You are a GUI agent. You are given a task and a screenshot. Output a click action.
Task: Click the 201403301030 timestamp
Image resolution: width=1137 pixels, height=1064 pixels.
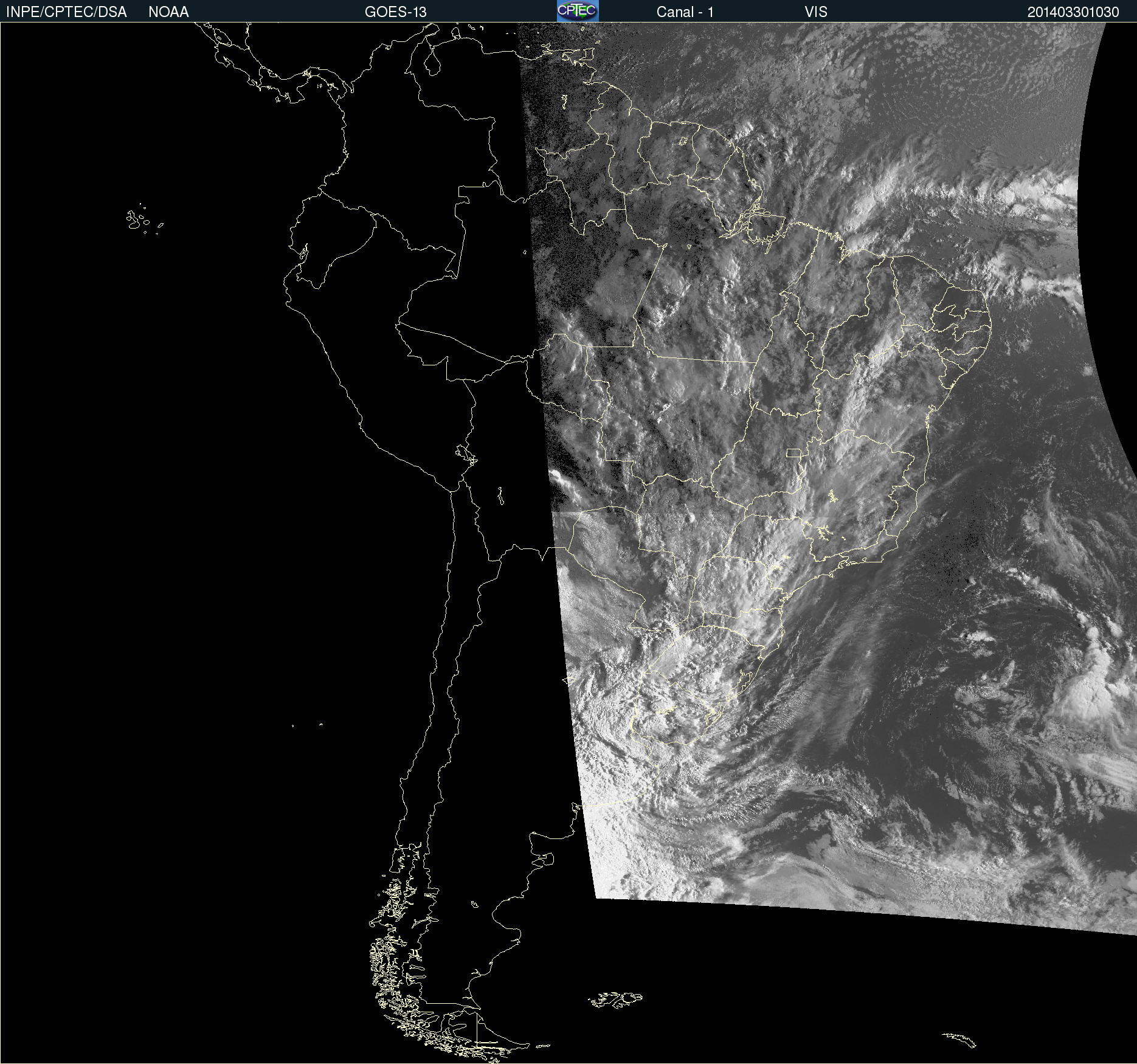click(1073, 12)
